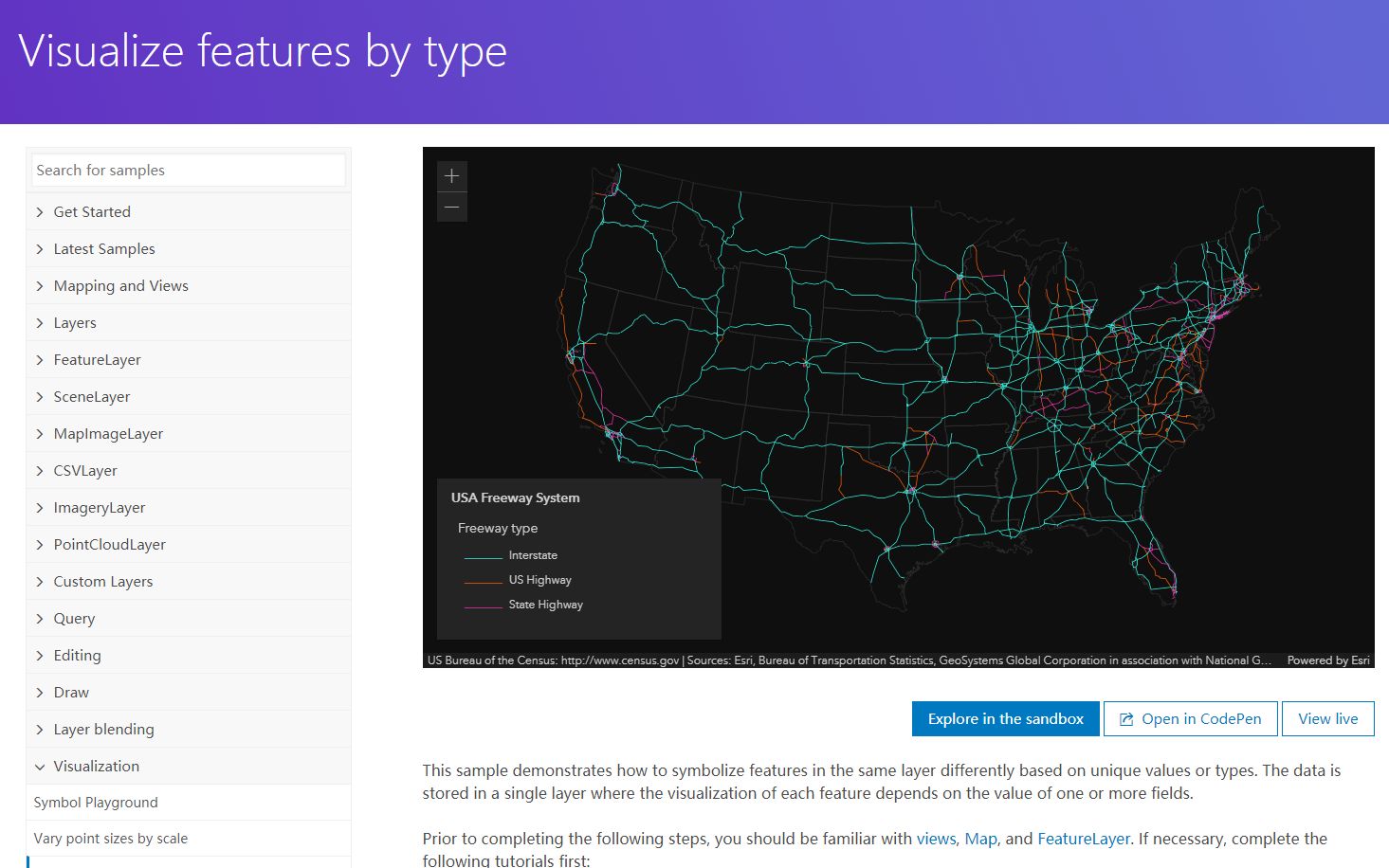Click the Search for samples input field

click(188, 170)
